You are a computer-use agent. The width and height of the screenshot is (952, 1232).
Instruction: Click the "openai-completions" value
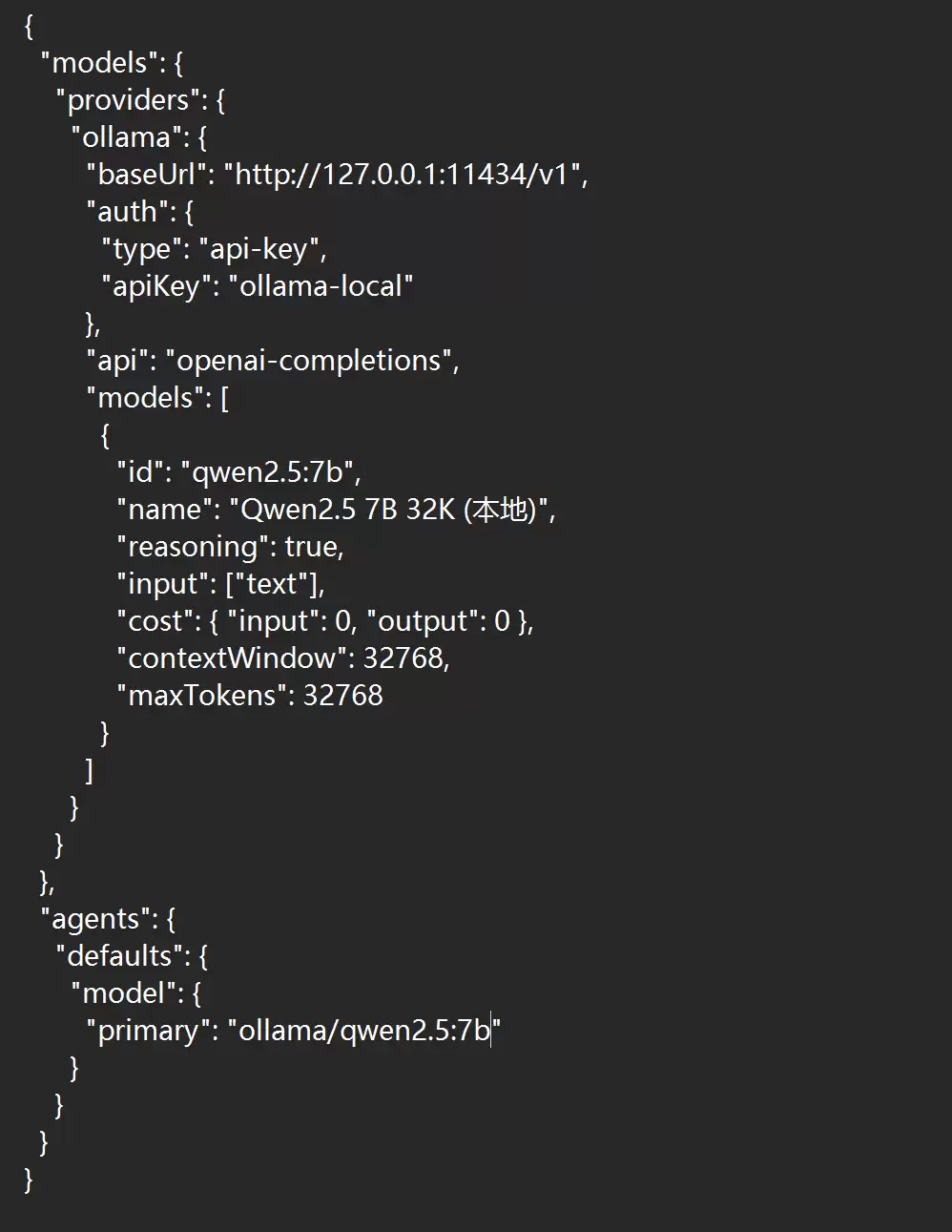click(309, 361)
